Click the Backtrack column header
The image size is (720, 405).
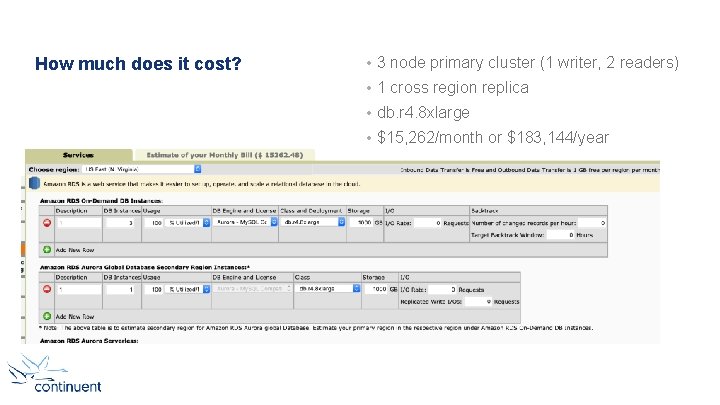point(484,210)
